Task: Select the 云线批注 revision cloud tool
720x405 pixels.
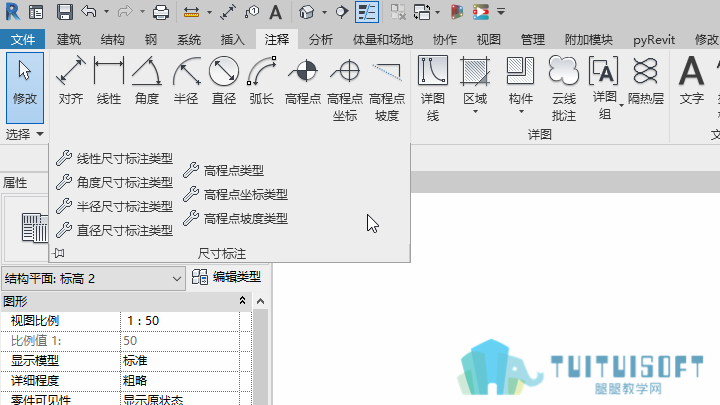Action: 563,89
